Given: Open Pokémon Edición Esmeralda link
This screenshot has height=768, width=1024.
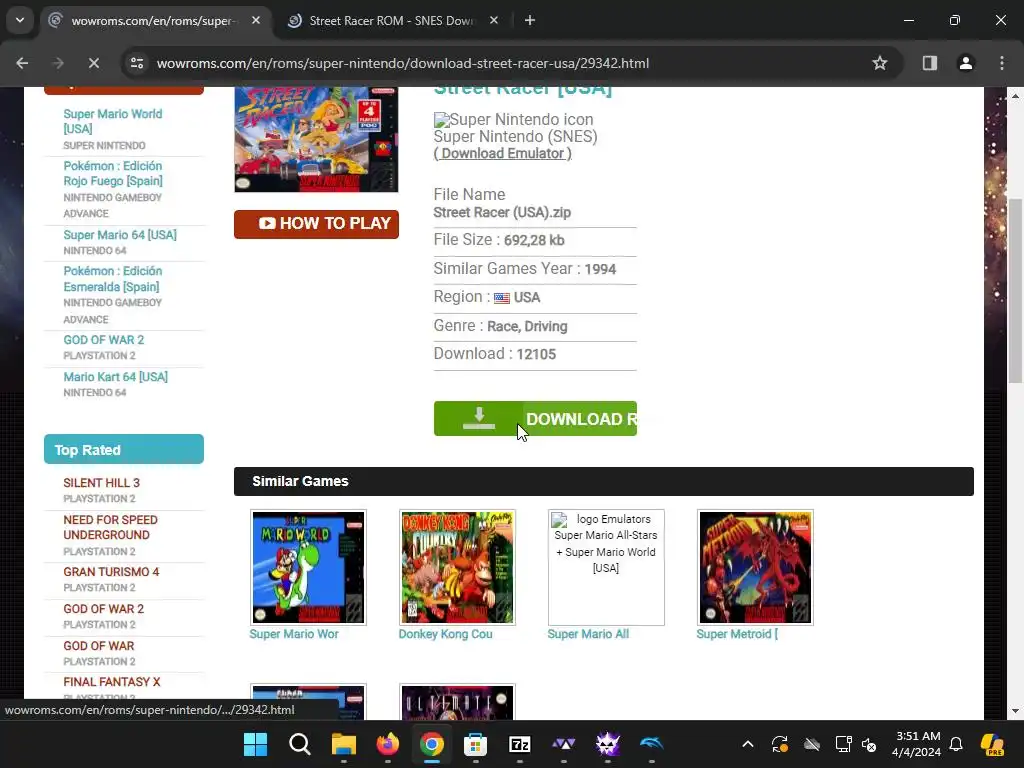Looking at the screenshot, I should [x=112, y=279].
